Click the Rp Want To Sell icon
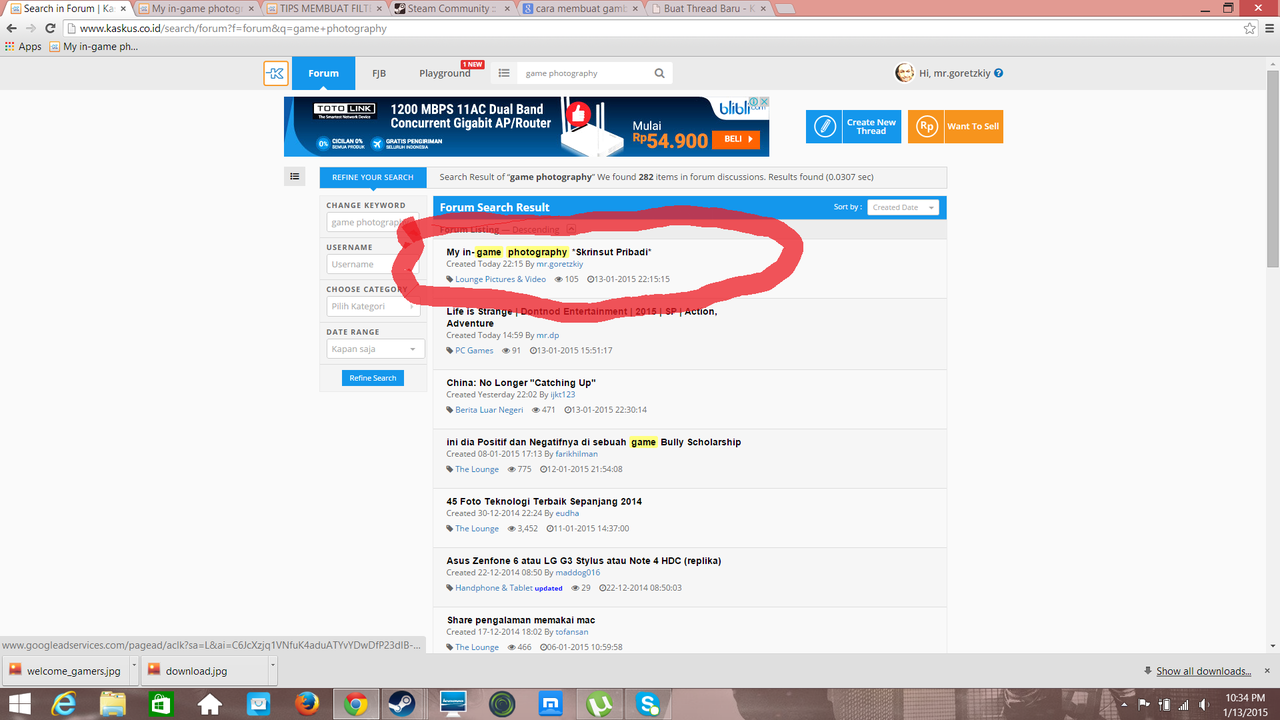The image size is (1280, 720). tap(927, 127)
